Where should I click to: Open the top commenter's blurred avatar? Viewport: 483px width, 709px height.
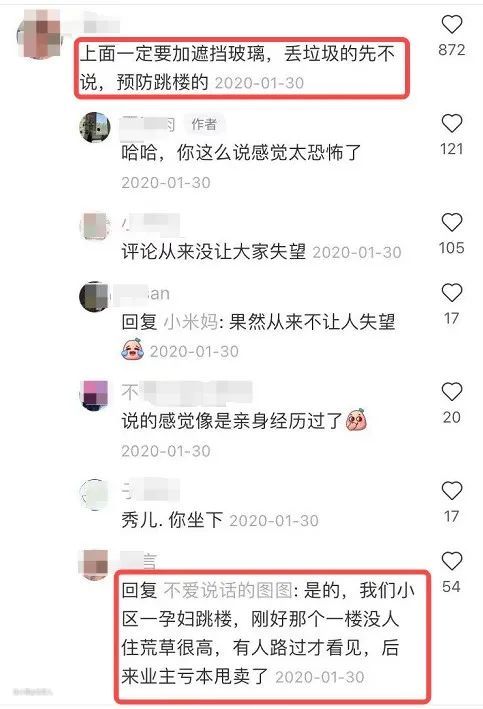[40, 34]
